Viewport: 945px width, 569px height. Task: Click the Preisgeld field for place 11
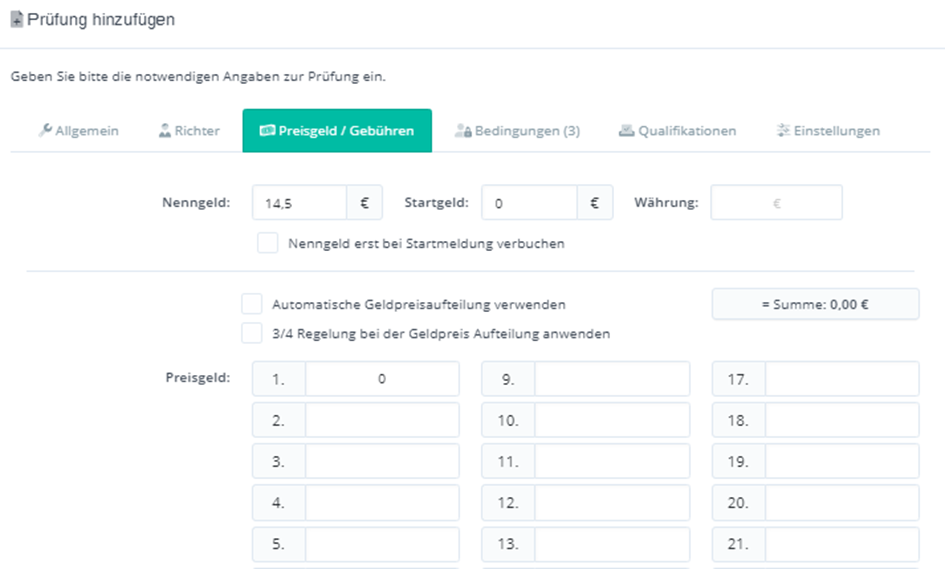(x=612, y=461)
